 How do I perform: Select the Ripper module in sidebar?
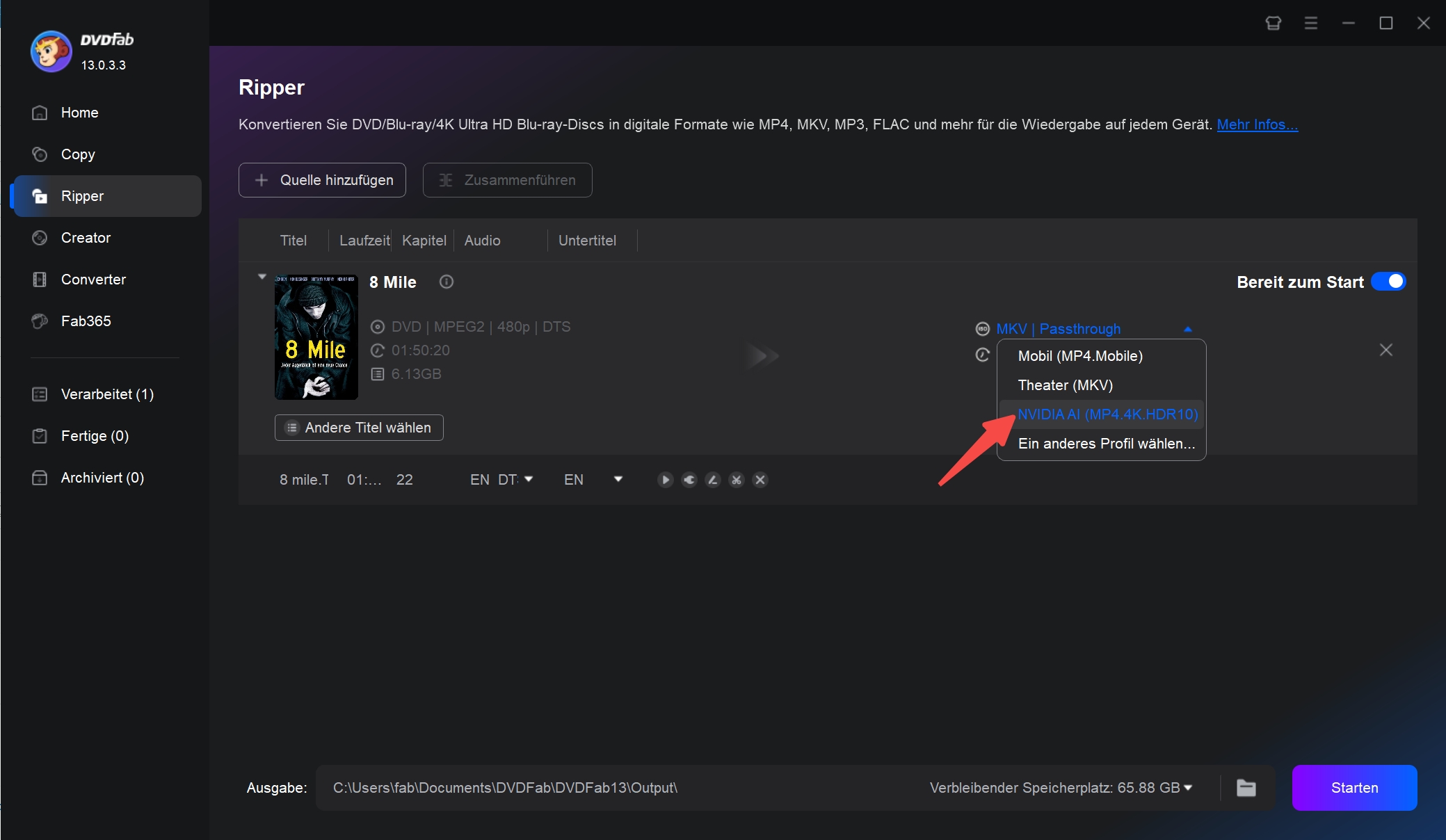coord(107,196)
